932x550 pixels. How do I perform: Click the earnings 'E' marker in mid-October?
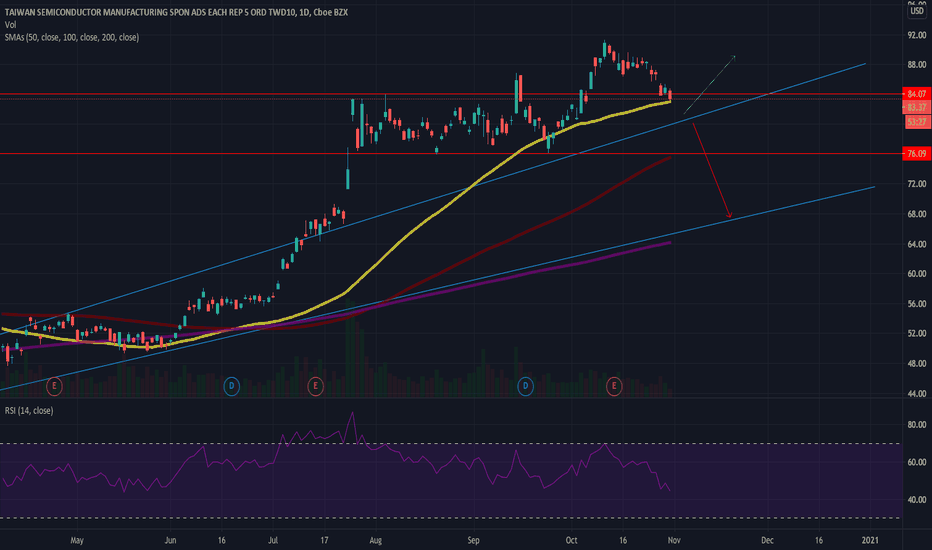pos(613,386)
